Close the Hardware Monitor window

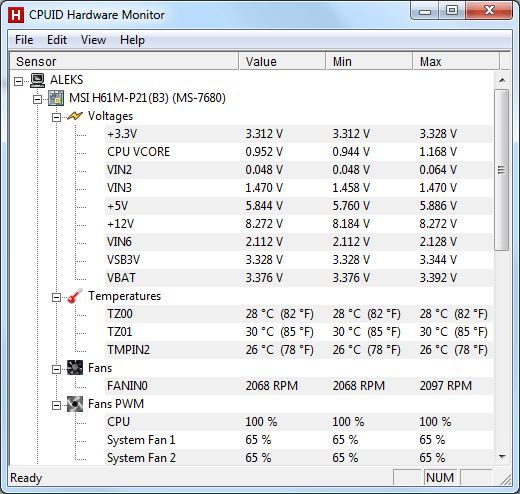[x=489, y=11]
